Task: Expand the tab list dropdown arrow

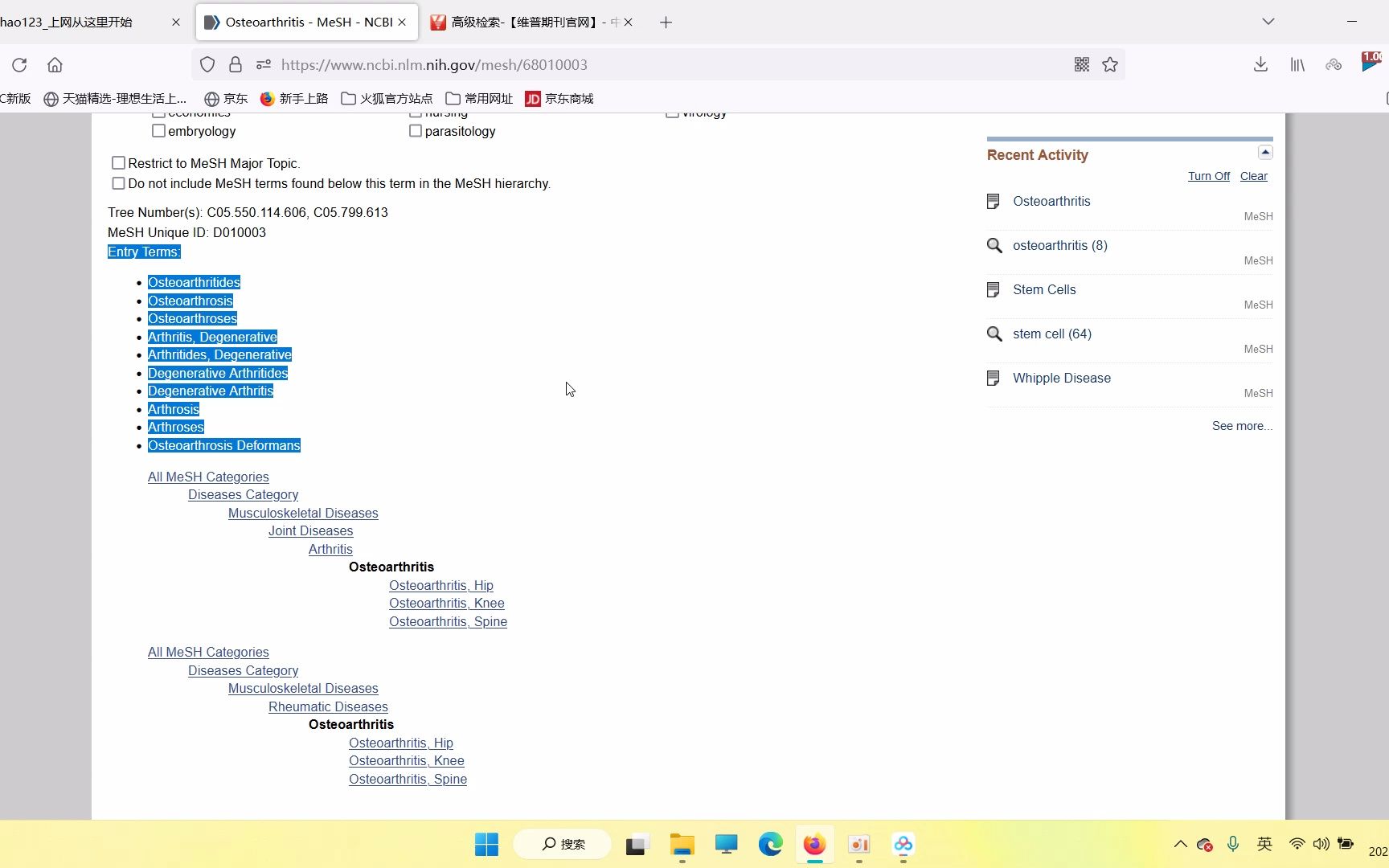Action: pyautogui.click(x=1268, y=22)
